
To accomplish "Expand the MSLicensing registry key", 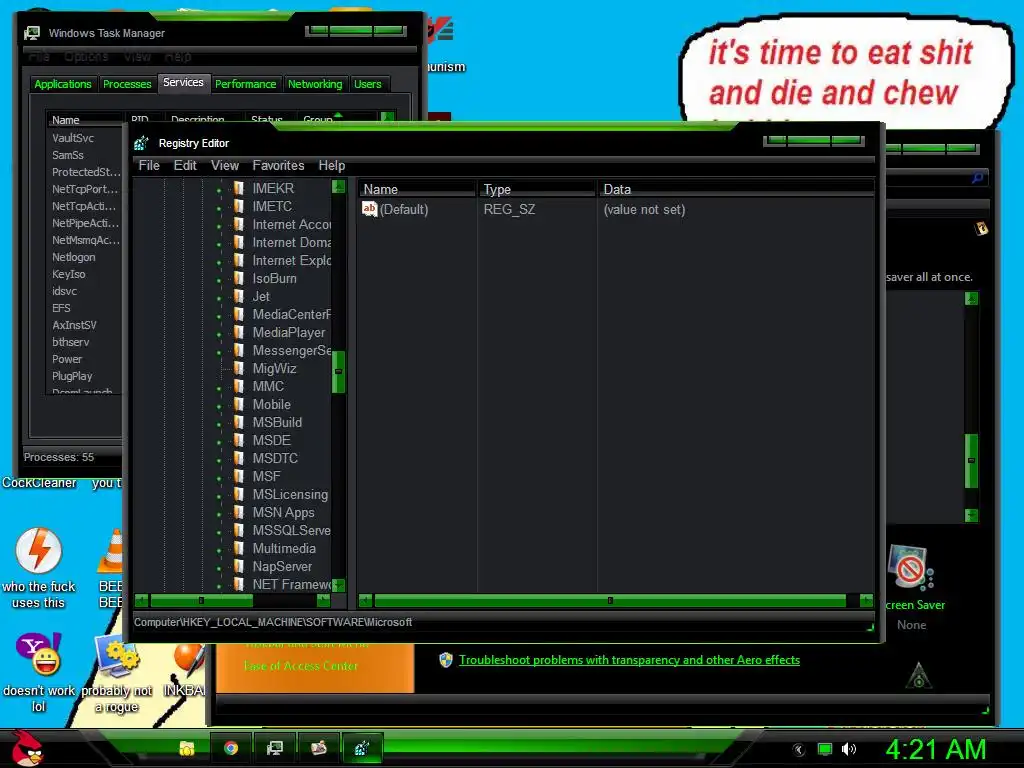I will pyautogui.click(x=219, y=496).
